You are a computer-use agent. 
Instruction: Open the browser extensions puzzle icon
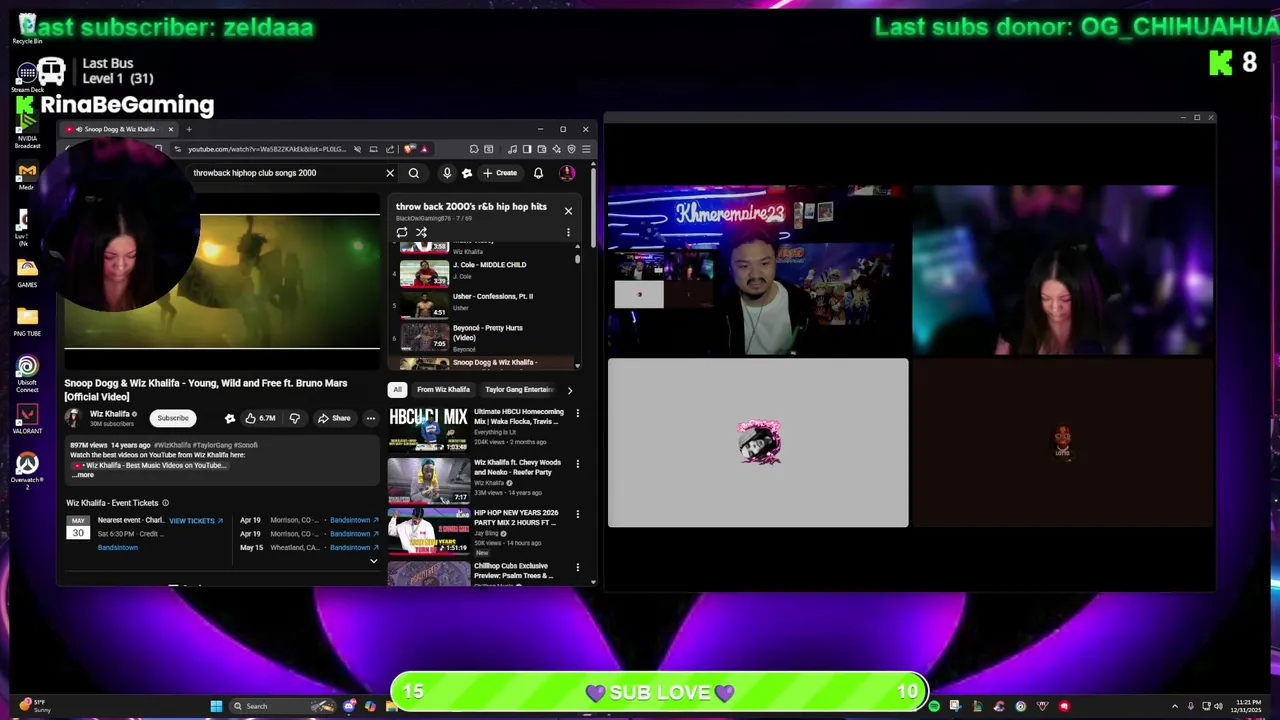(x=474, y=149)
